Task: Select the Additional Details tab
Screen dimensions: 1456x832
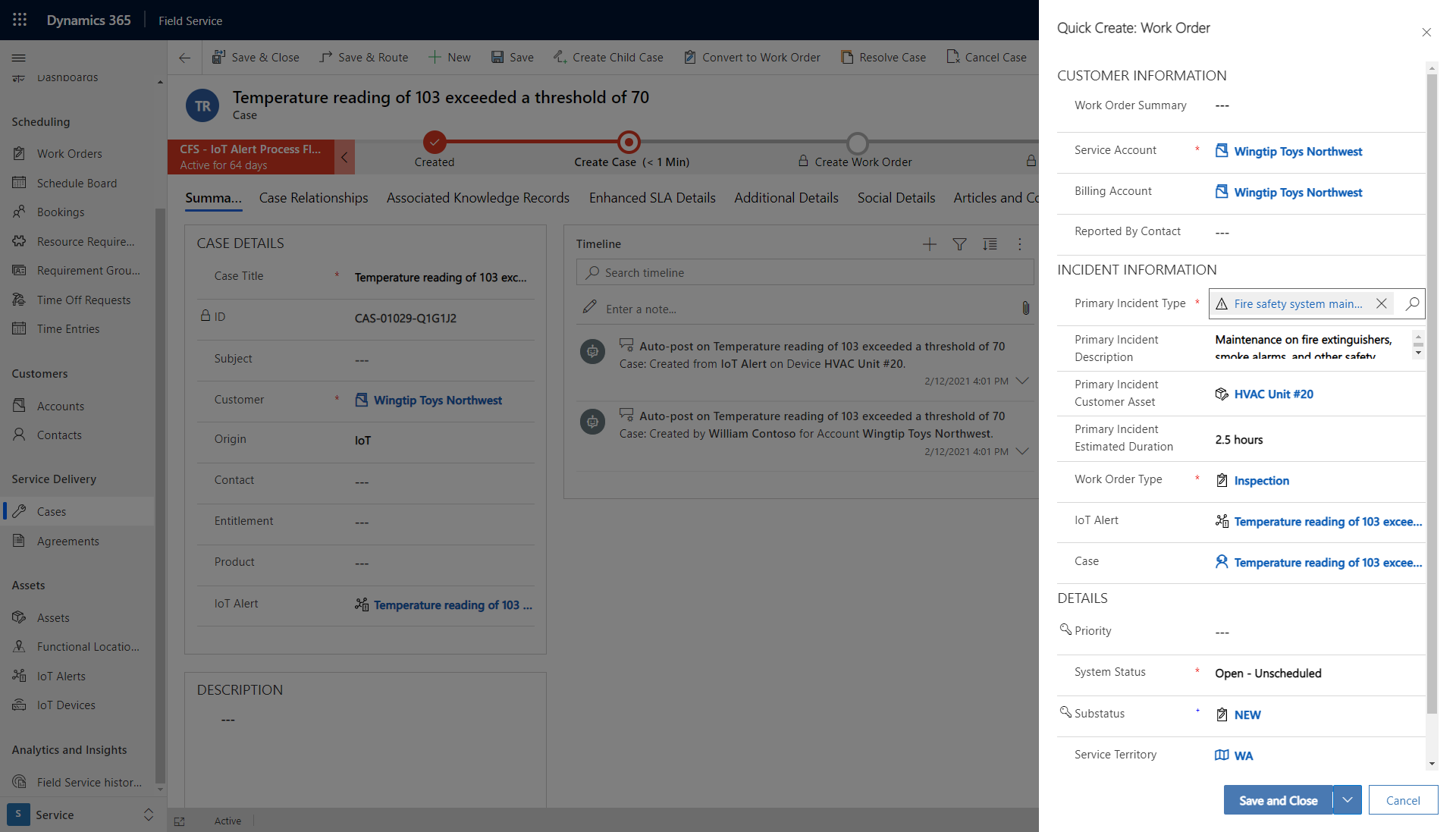Action: pos(786,198)
